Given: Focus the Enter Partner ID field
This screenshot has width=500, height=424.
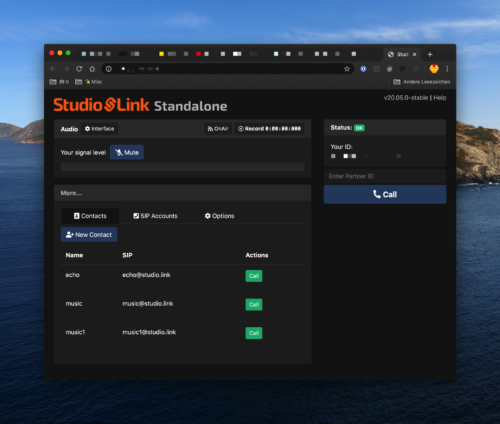Looking at the screenshot, I should (385, 176).
